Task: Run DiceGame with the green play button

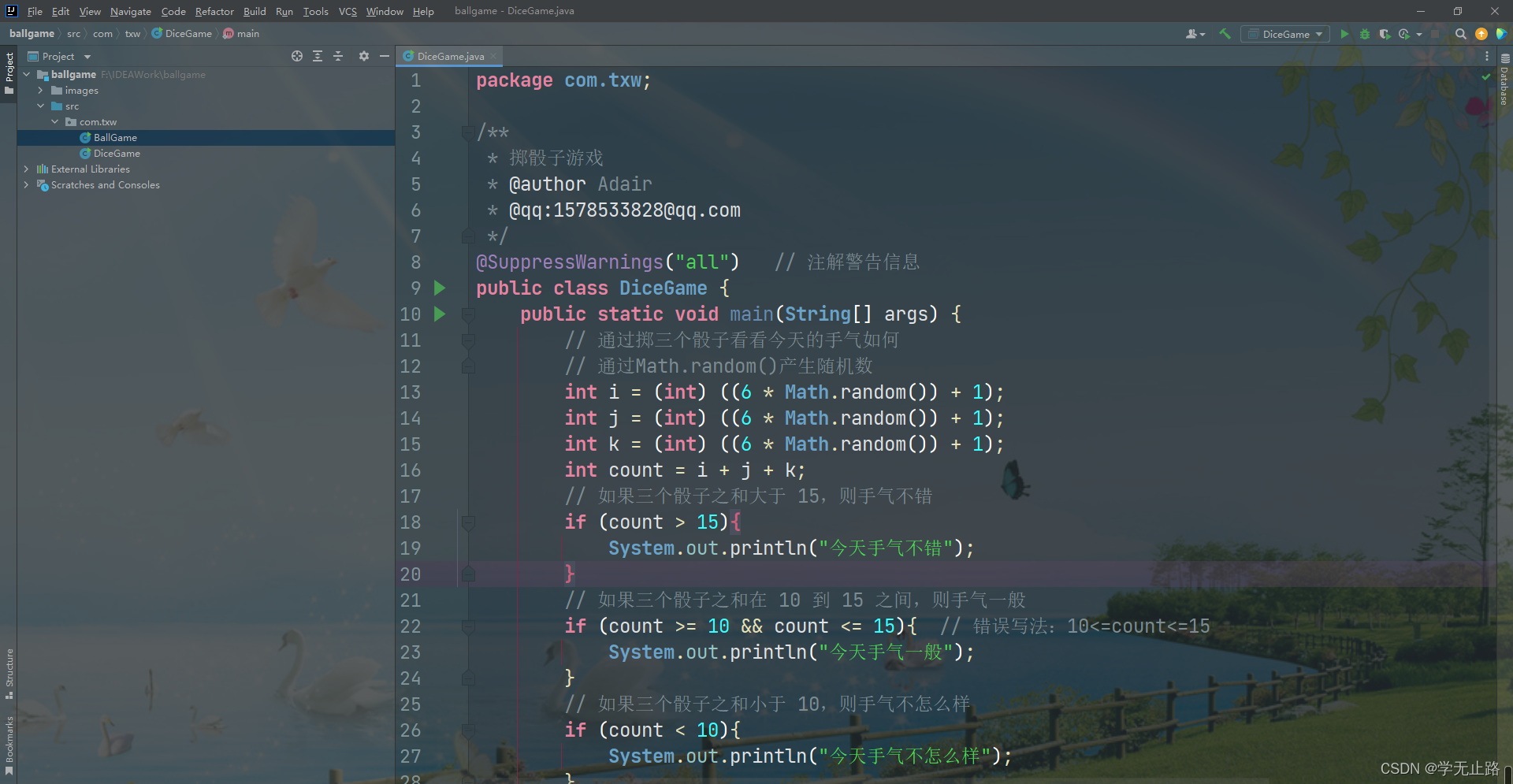Action: (1344, 34)
